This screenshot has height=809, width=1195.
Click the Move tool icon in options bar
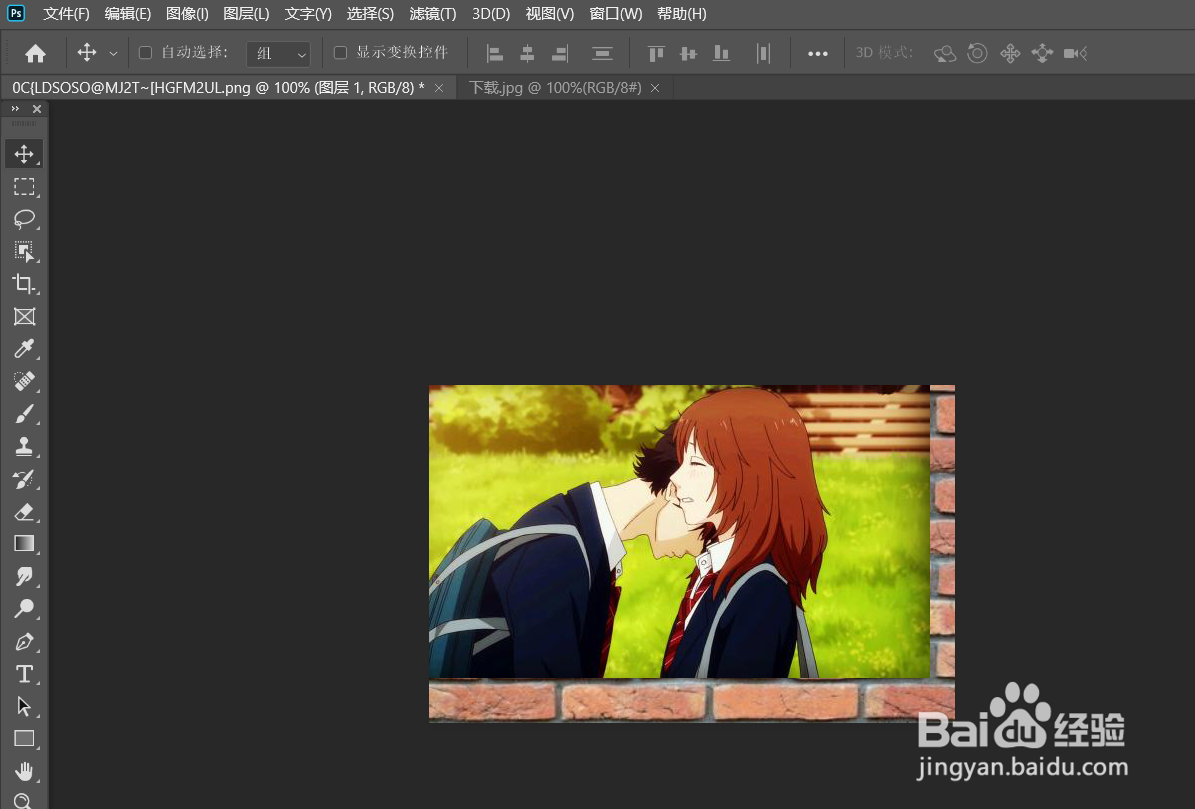tap(87, 53)
